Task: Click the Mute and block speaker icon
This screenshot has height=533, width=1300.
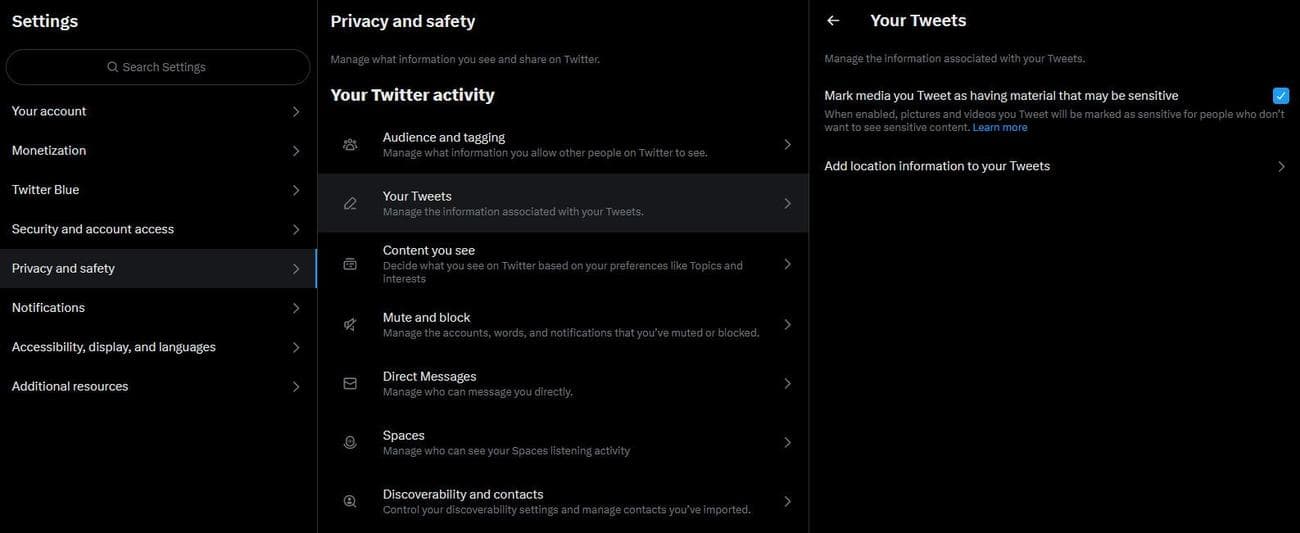Action: [350, 325]
